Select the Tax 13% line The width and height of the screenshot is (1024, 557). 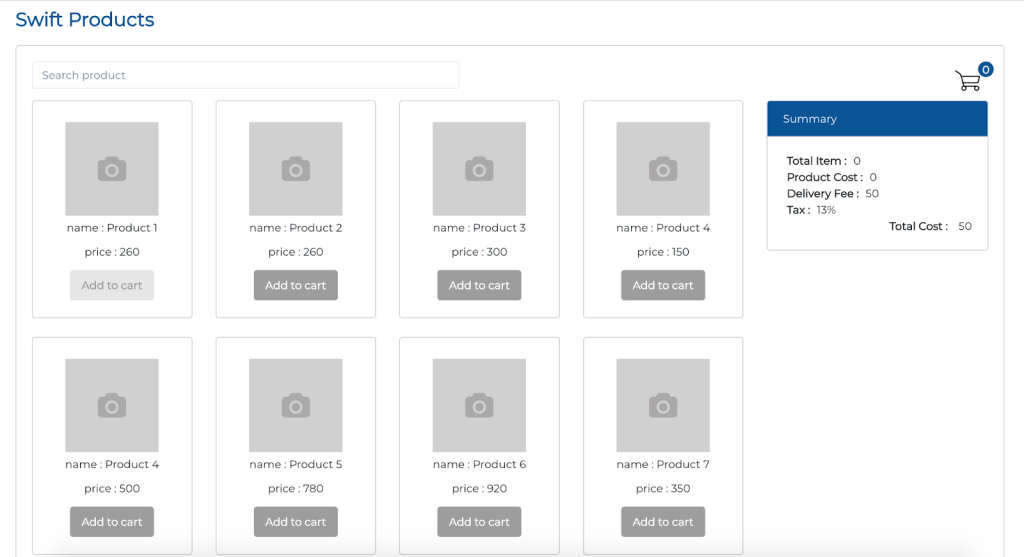[811, 210]
